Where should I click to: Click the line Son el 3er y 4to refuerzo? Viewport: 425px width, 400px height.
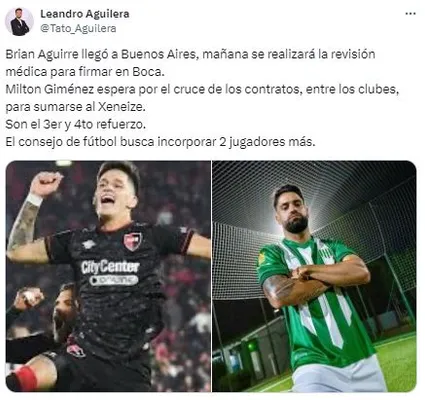tap(76, 124)
